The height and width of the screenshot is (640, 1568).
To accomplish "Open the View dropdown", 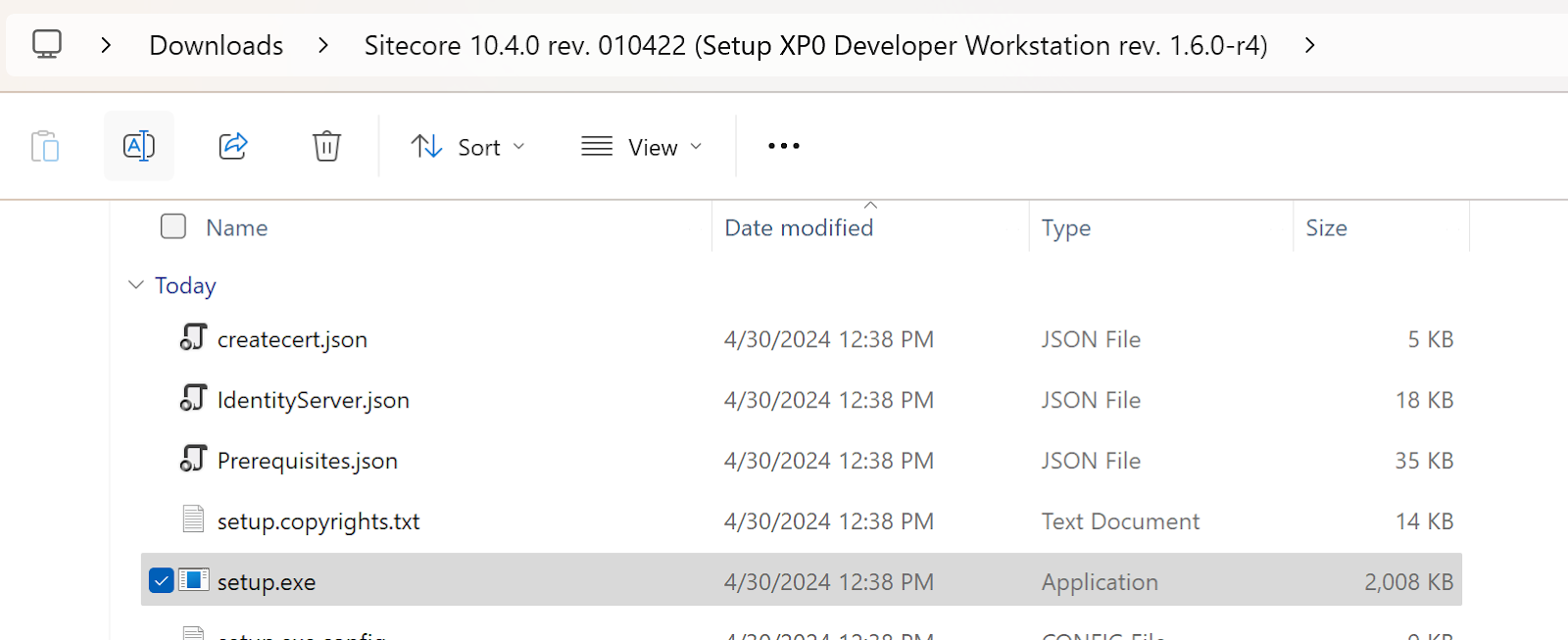I will tap(642, 147).
